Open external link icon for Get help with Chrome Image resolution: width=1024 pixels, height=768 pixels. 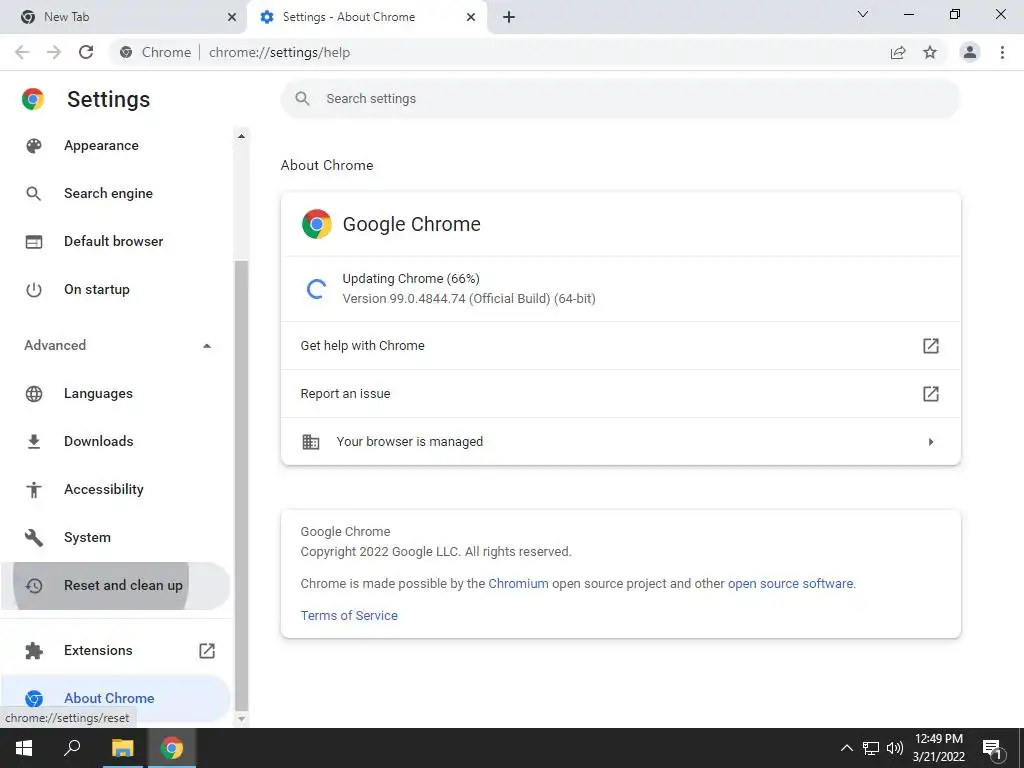pos(931,345)
